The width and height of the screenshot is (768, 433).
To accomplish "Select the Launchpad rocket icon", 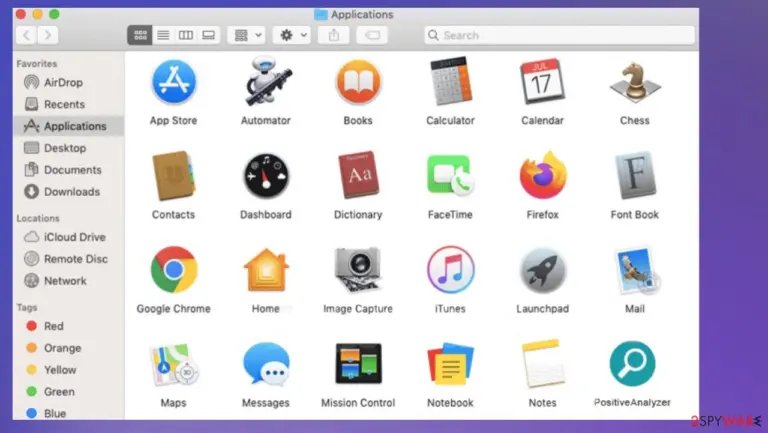I will (542, 270).
